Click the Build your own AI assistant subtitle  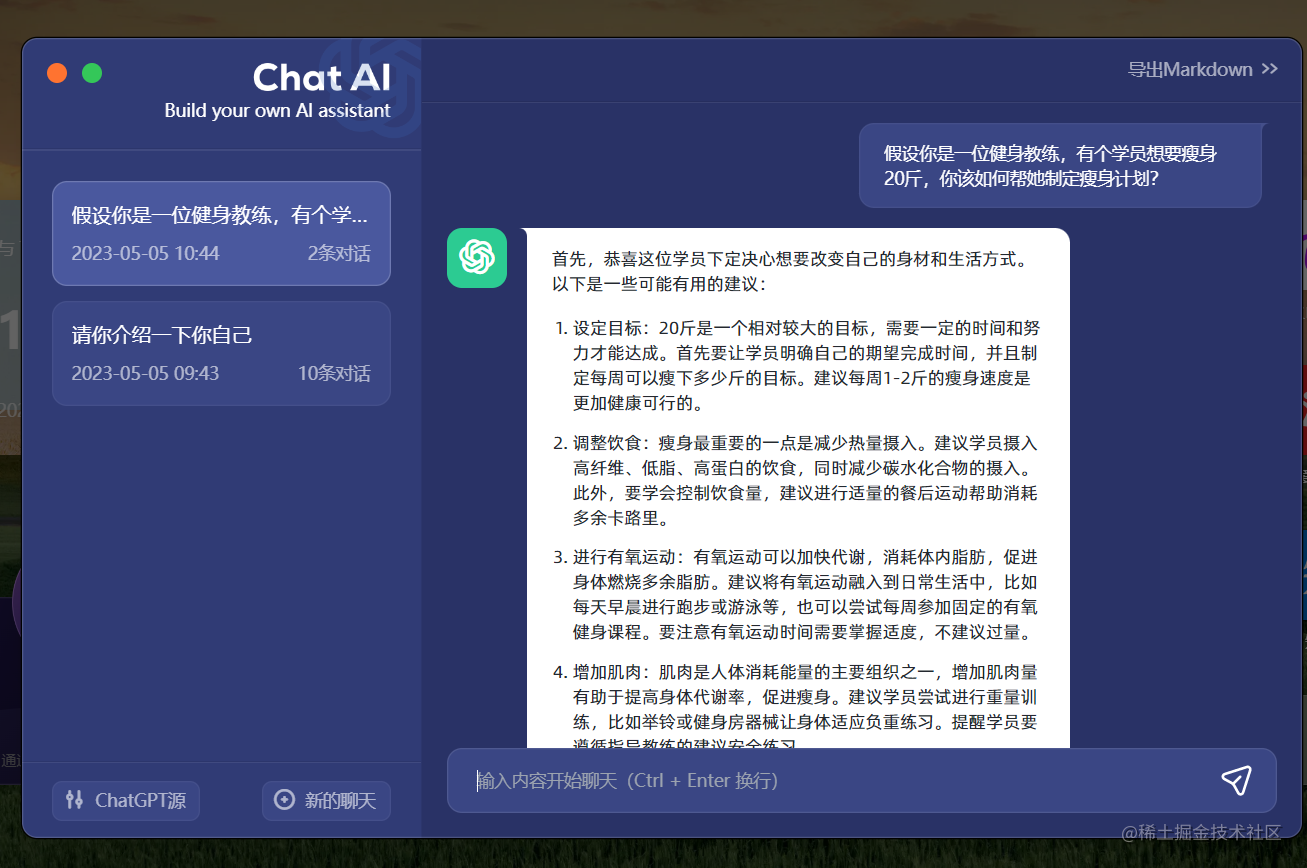pyautogui.click(x=277, y=110)
